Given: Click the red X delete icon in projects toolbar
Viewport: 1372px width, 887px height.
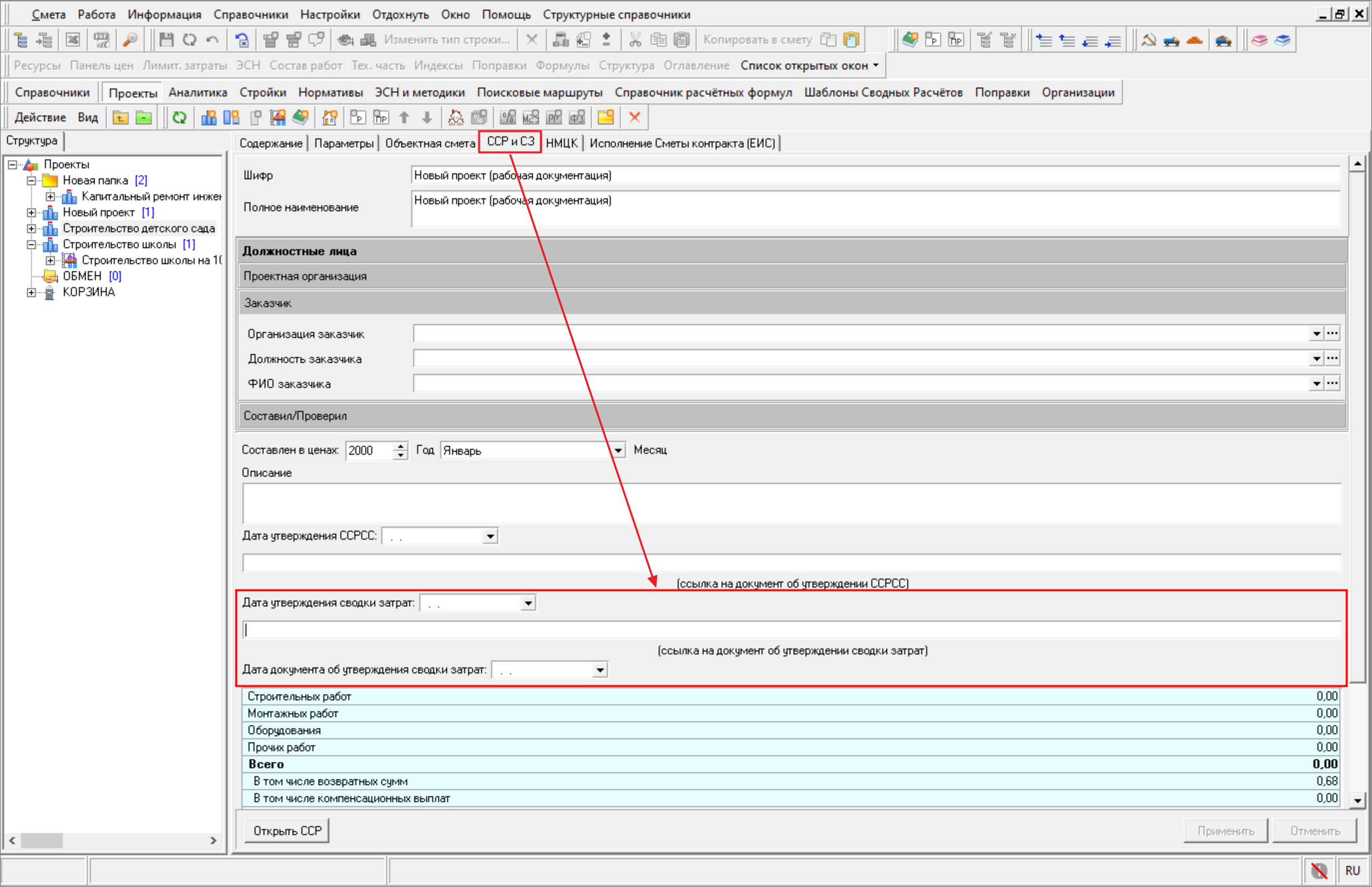Looking at the screenshot, I should (x=634, y=118).
